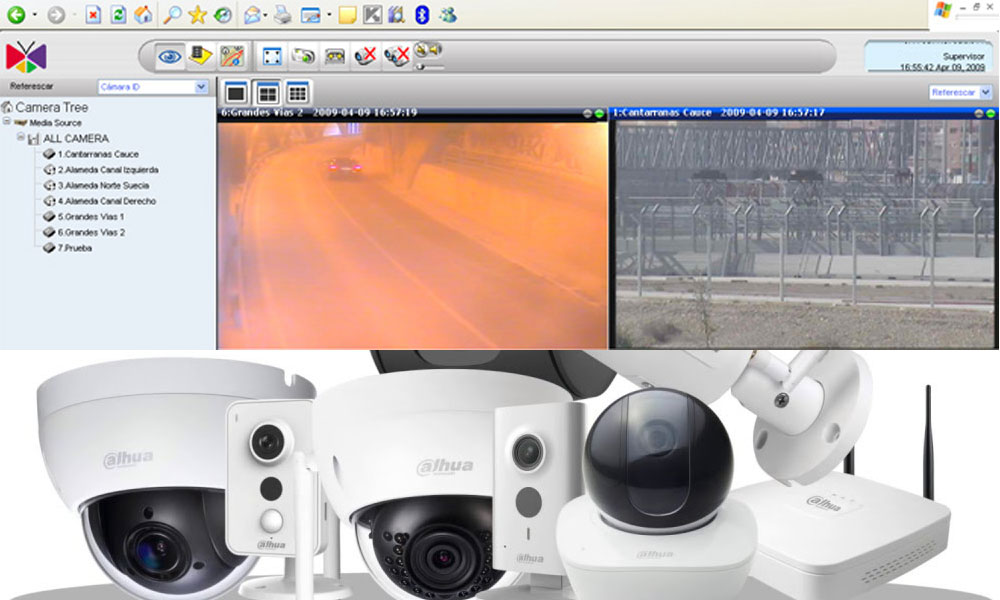Open the Cámara ID dropdown
The width and height of the screenshot is (1000, 600).
coord(201,87)
